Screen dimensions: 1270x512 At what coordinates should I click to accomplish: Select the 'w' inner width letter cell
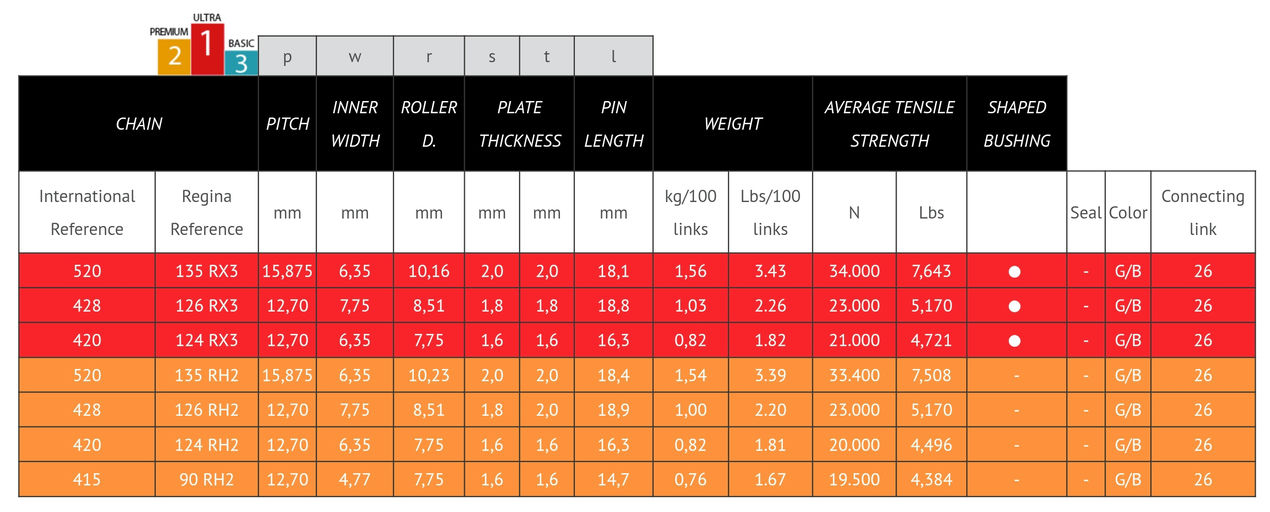click(x=355, y=57)
